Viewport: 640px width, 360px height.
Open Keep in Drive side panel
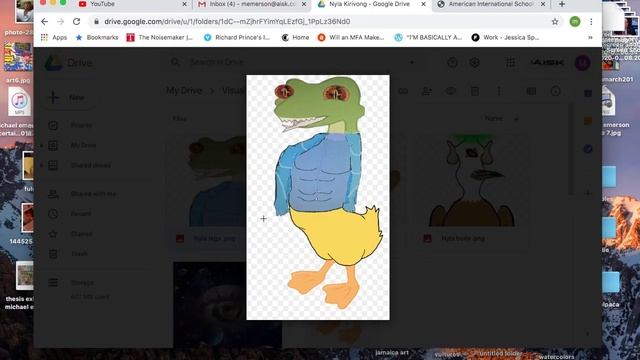[x=588, y=121]
